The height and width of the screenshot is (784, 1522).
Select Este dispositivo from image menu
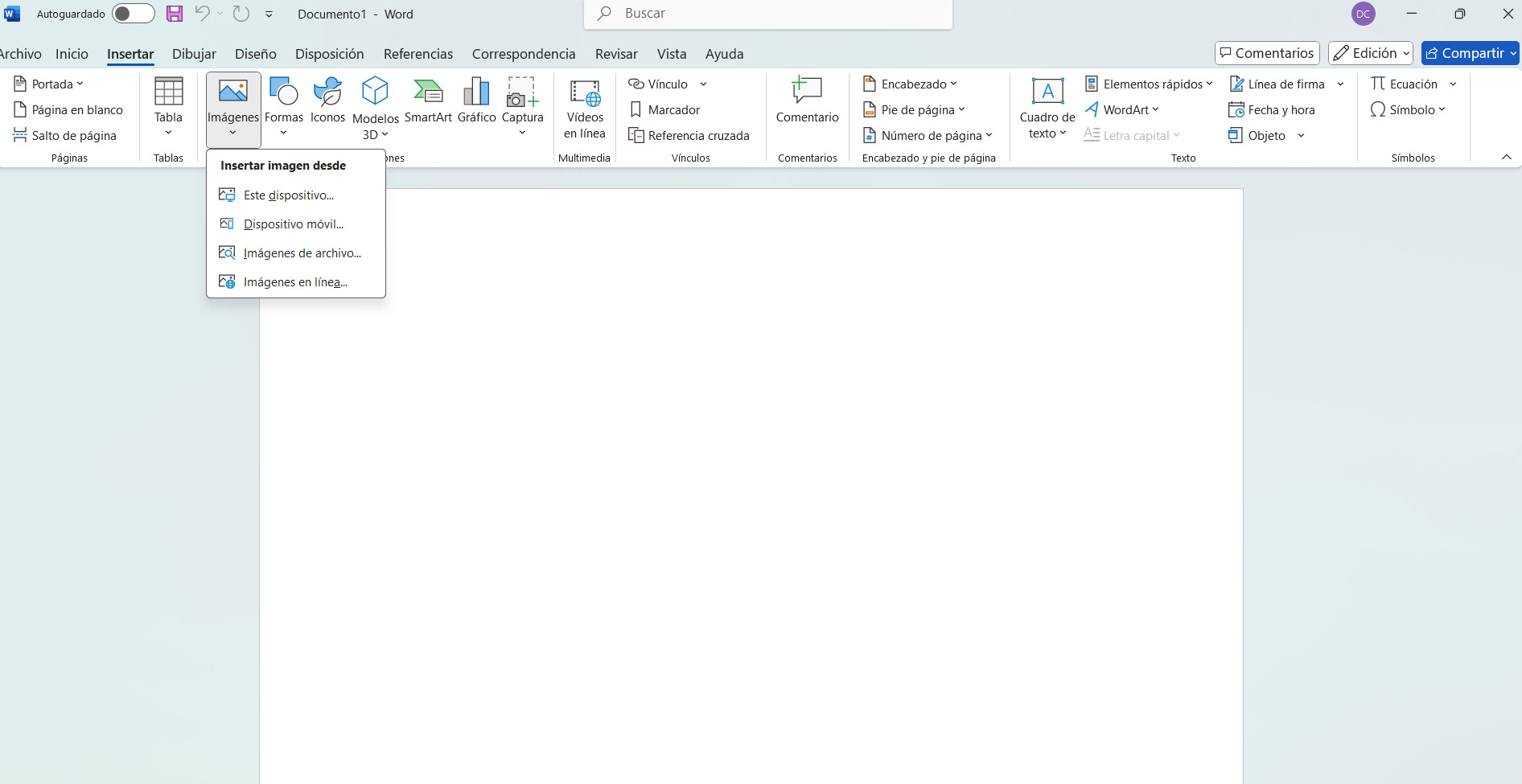point(289,195)
